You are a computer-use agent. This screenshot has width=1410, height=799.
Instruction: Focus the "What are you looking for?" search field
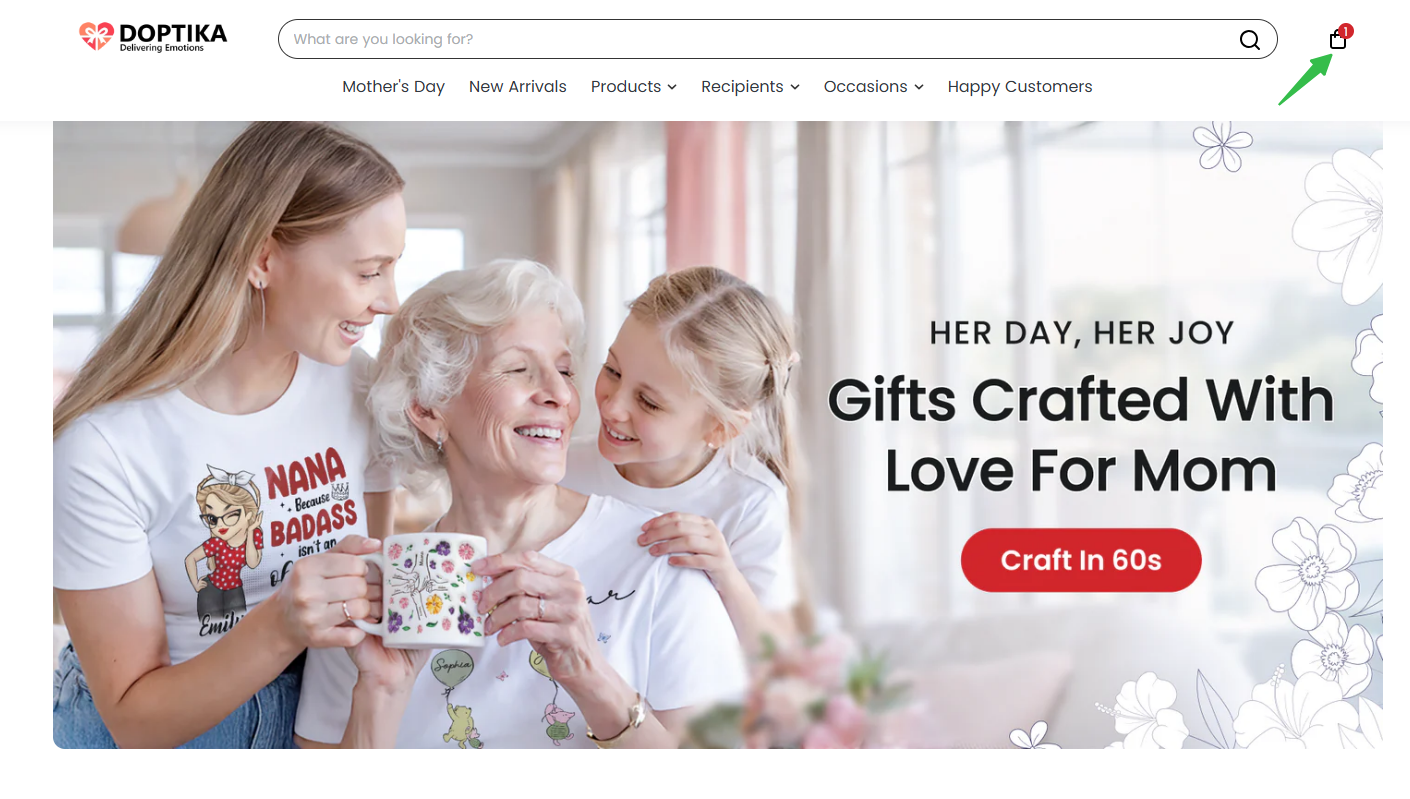click(x=760, y=39)
